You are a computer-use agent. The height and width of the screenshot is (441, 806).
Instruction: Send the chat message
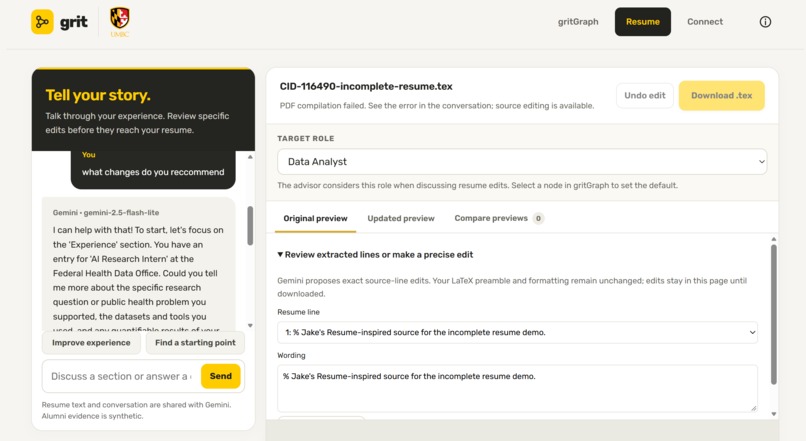(221, 376)
